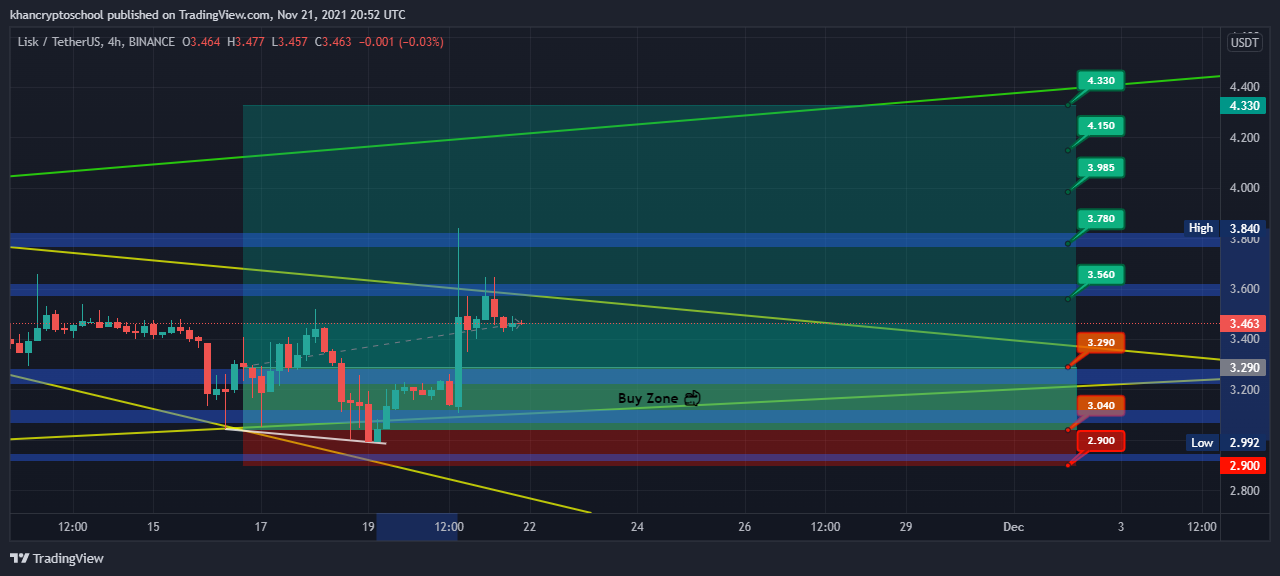1280x576 pixels.
Task: Click the Buy Zone text label
Action: pos(648,398)
